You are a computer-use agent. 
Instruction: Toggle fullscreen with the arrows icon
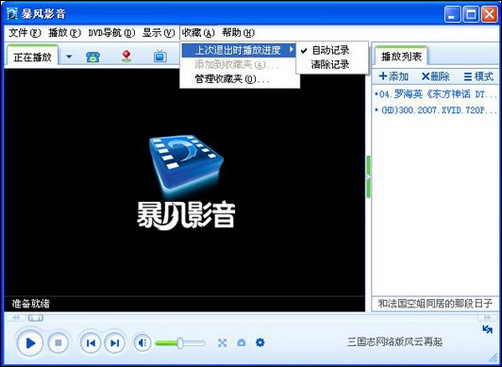222,343
